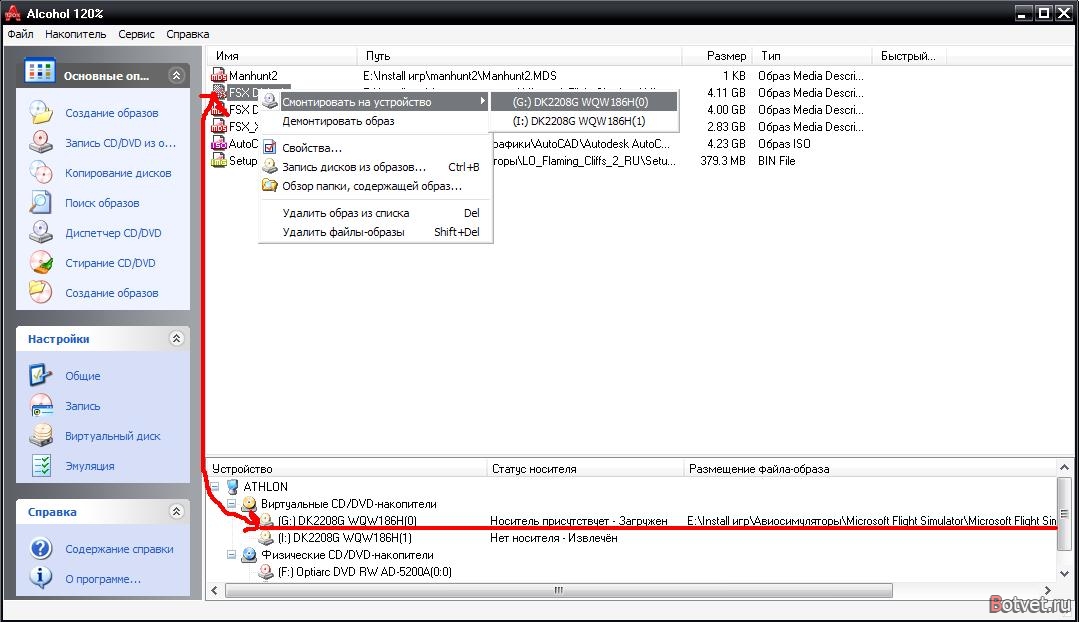Open the Накопитель menu
Viewport: 1079px width, 622px height.
pos(76,34)
